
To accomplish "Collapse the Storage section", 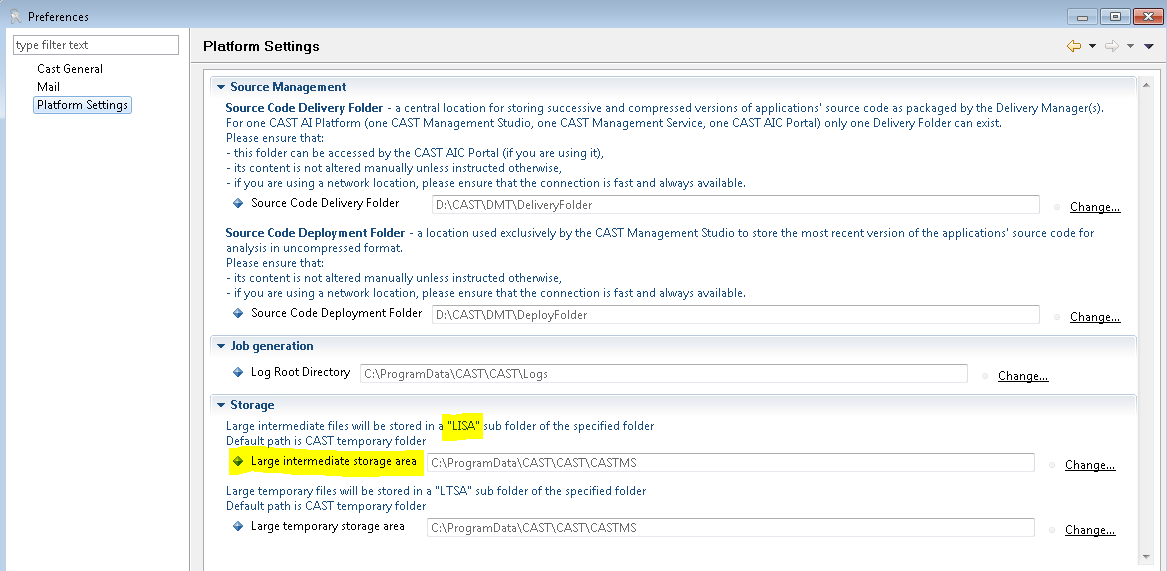I will (x=220, y=406).
